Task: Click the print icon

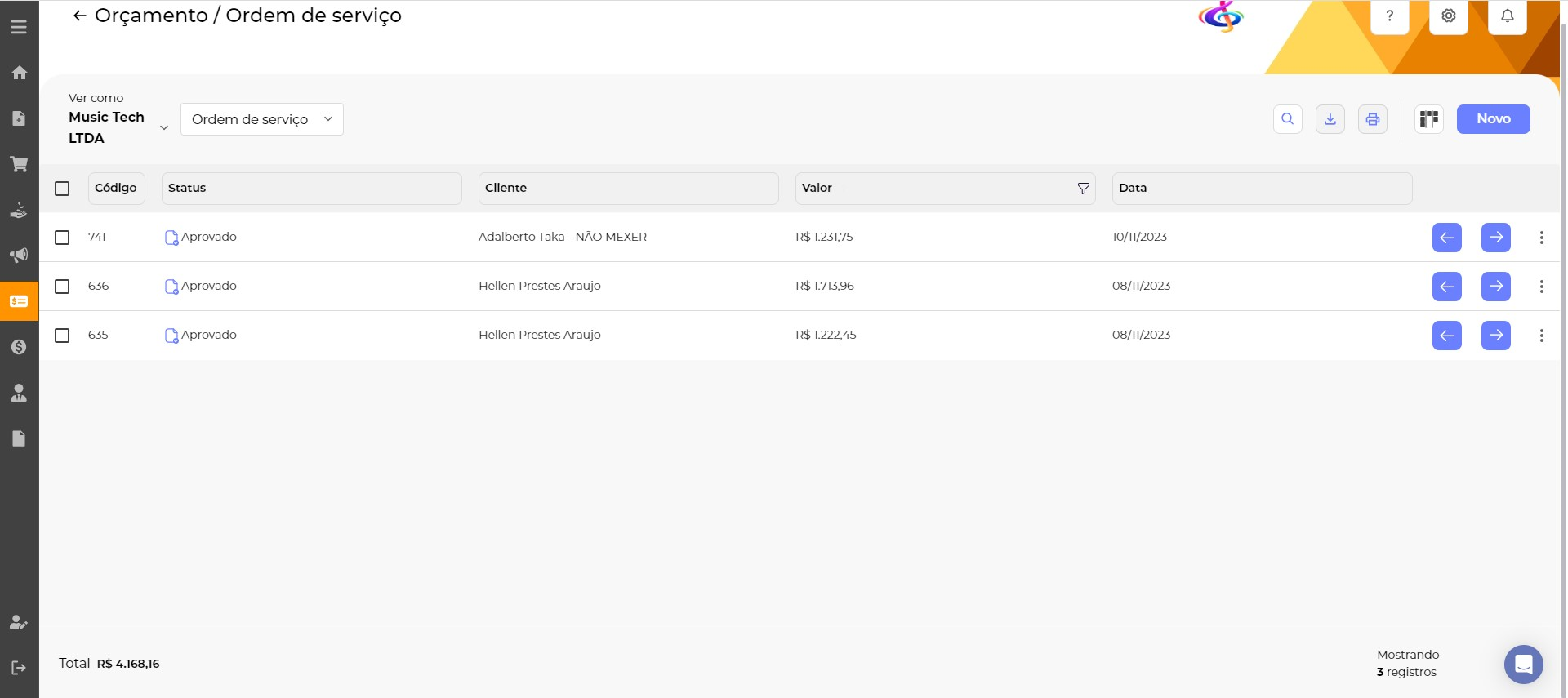Action: 1372,119
